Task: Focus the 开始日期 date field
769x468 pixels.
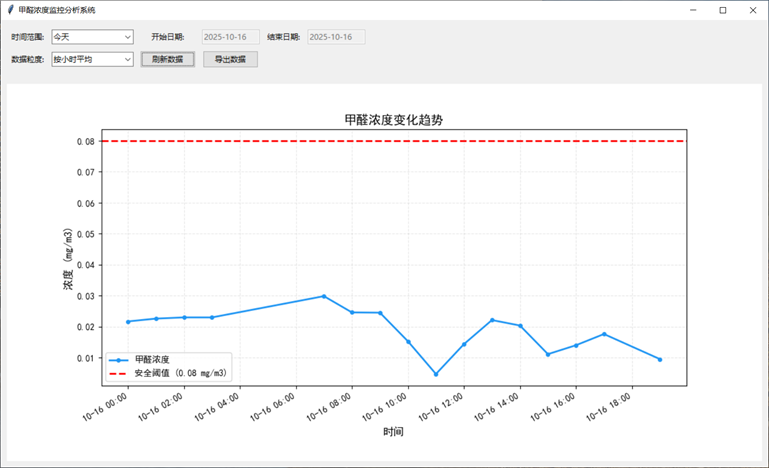Action: (x=230, y=37)
